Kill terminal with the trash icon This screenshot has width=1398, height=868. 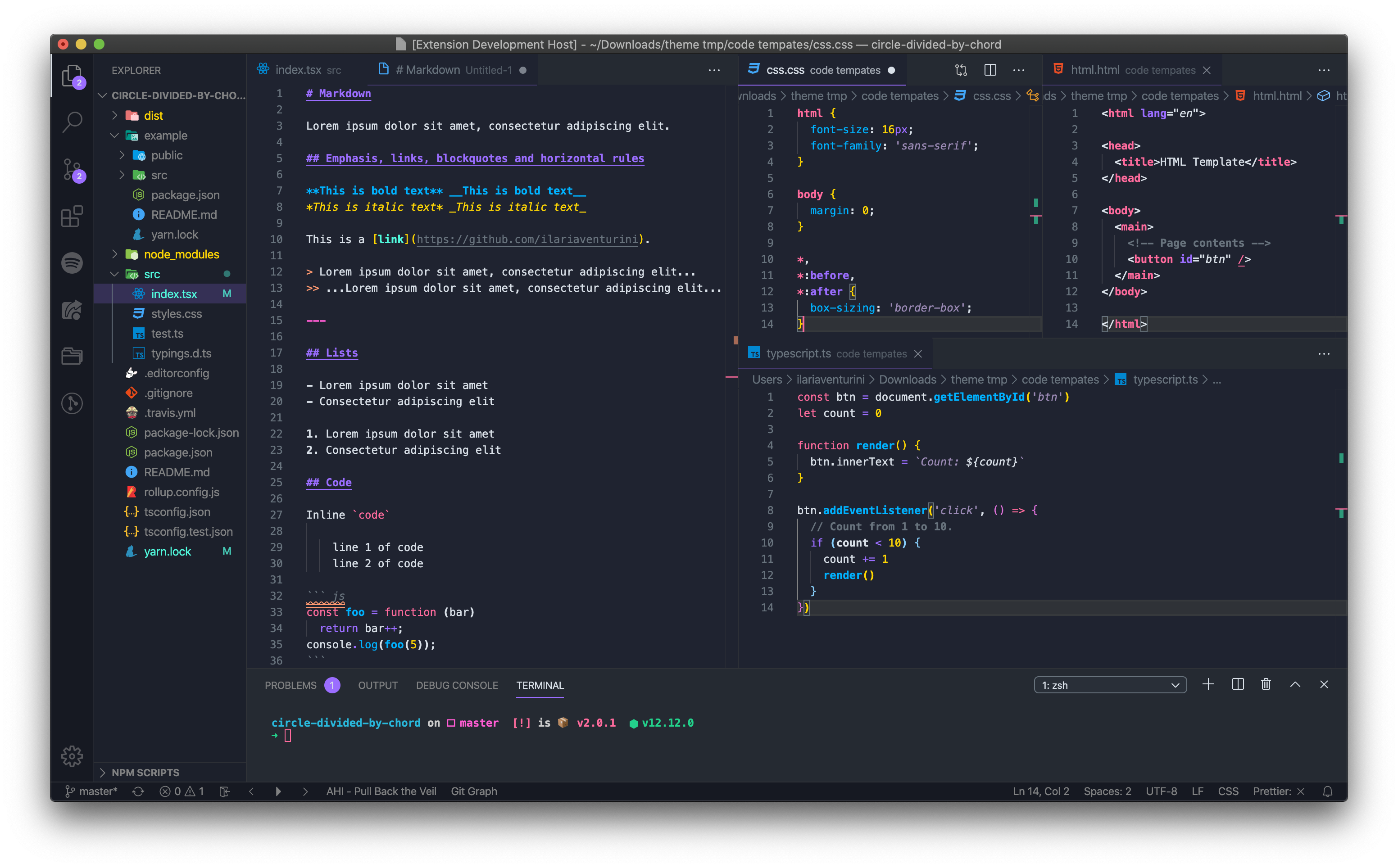coord(1266,684)
